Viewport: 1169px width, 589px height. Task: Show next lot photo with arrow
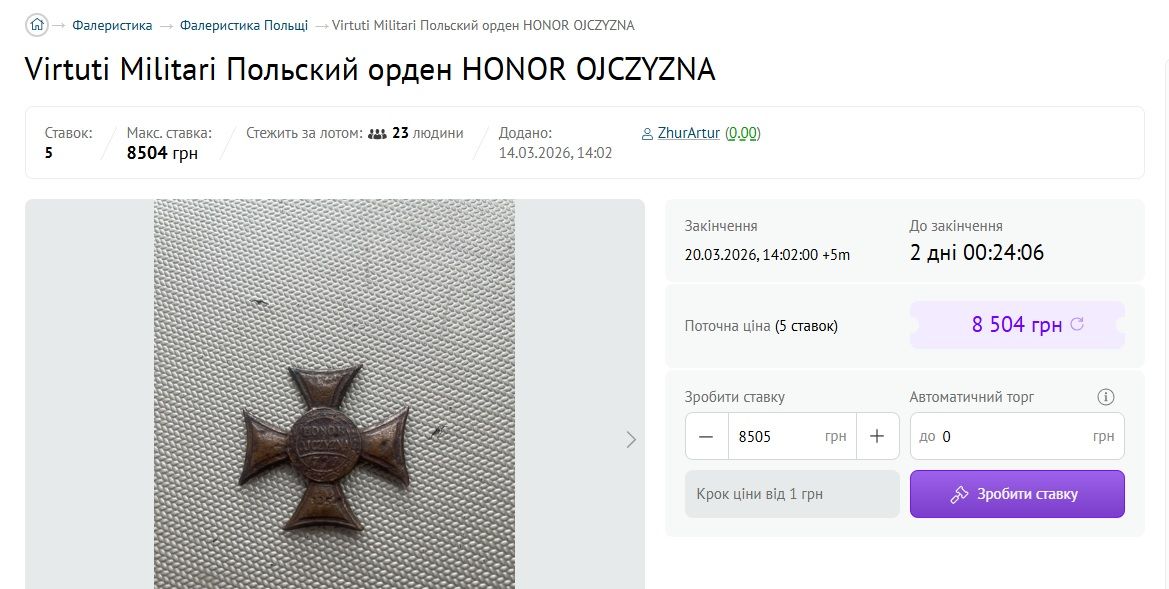point(631,439)
